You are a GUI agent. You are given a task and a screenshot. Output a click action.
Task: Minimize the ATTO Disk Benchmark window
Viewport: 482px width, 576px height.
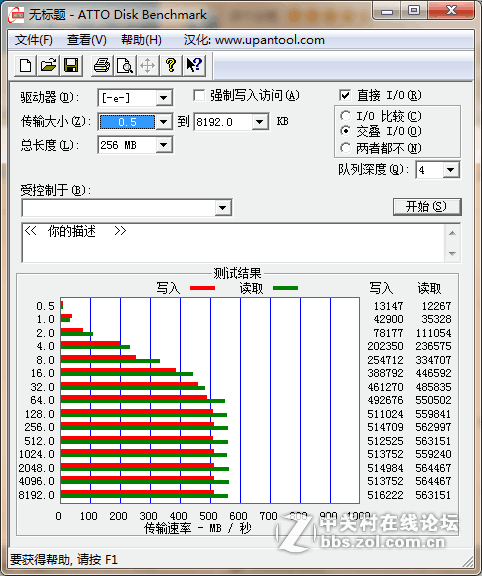click(x=387, y=11)
